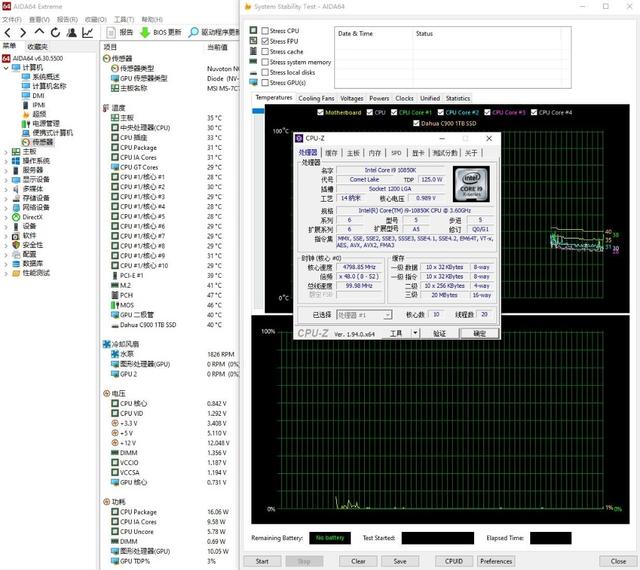Screen dimensions: 640x570
Task: Expand the 主板 tree node
Action: 6,151
